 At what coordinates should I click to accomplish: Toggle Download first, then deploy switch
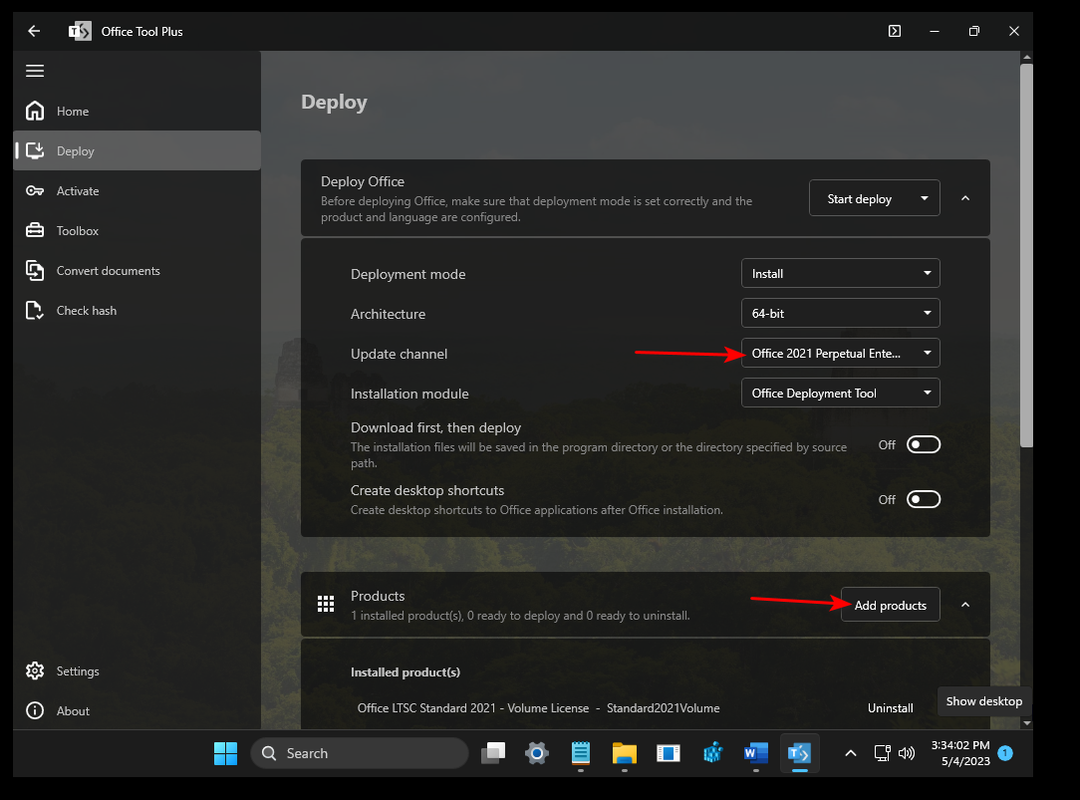tap(923, 444)
